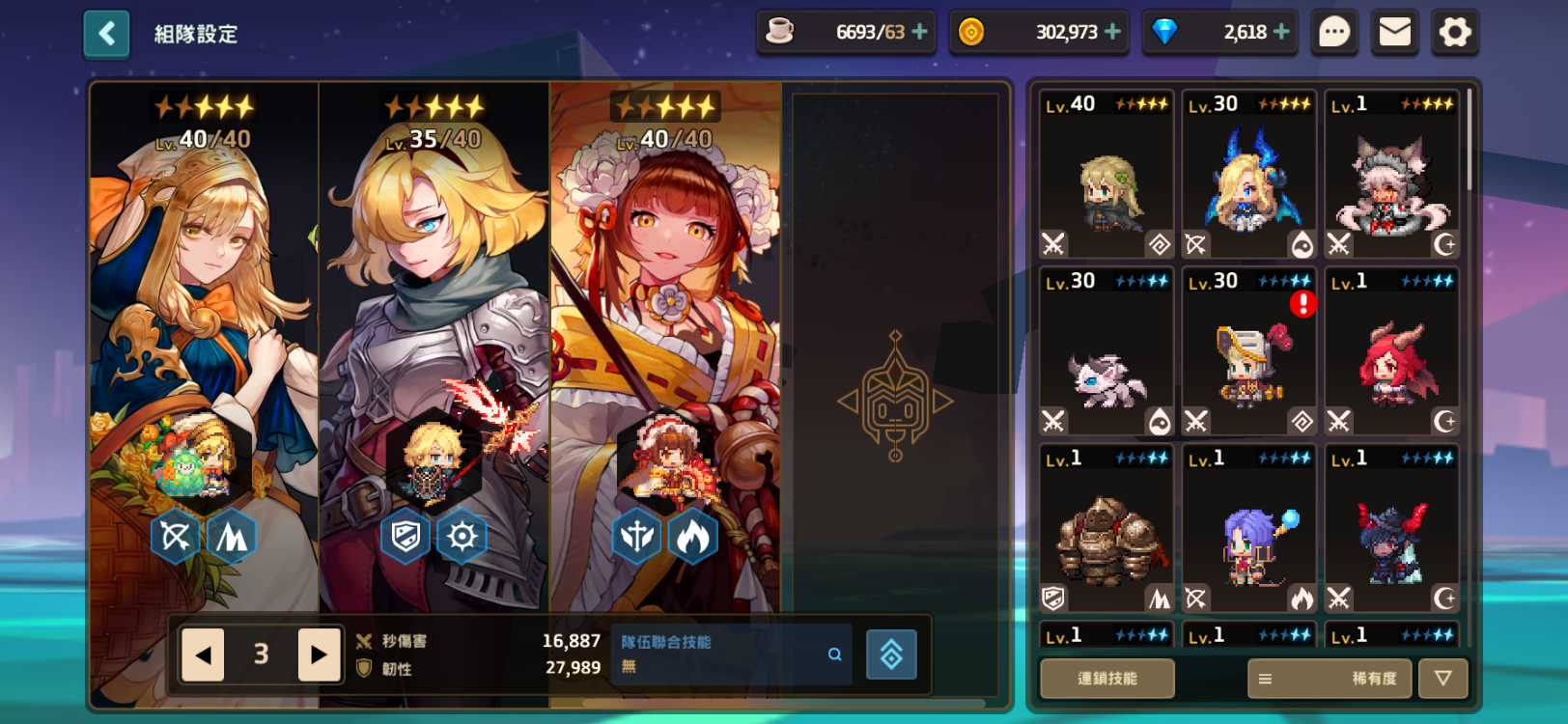Switch to the previous team with left arrow
This screenshot has height=724, width=1568.
tap(203, 655)
